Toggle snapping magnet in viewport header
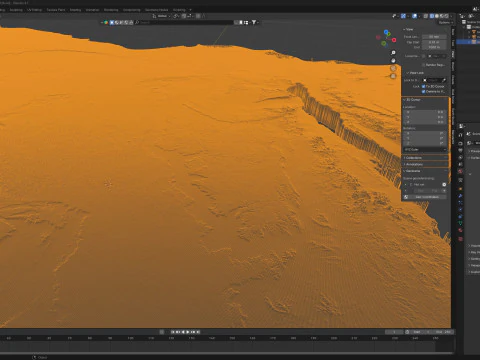Image resolution: width=480 pixels, height=360 pixels. 184,16
